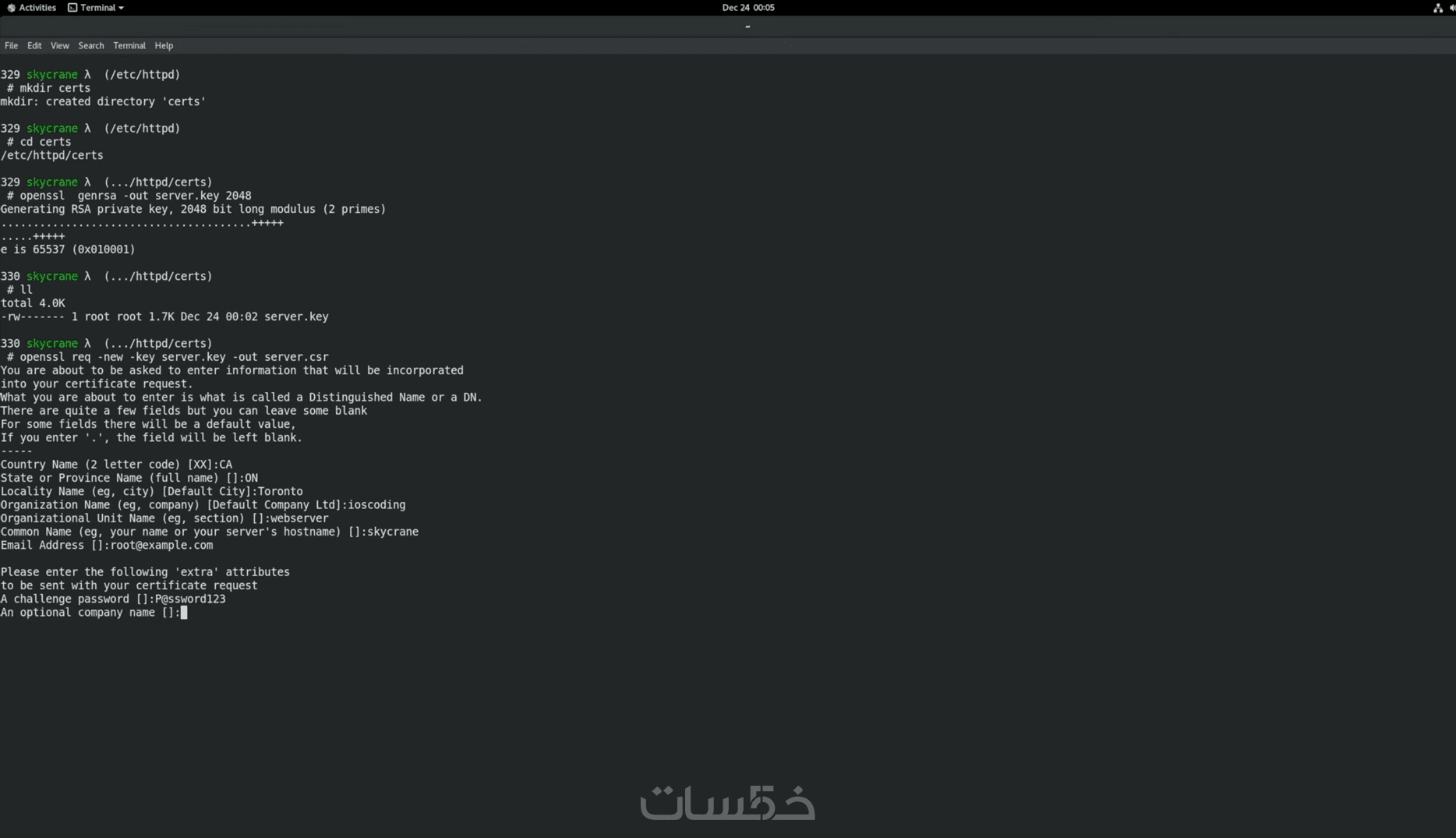Click the volume speaker icon
The width and height of the screenshot is (1456, 838).
(1452, 8)
